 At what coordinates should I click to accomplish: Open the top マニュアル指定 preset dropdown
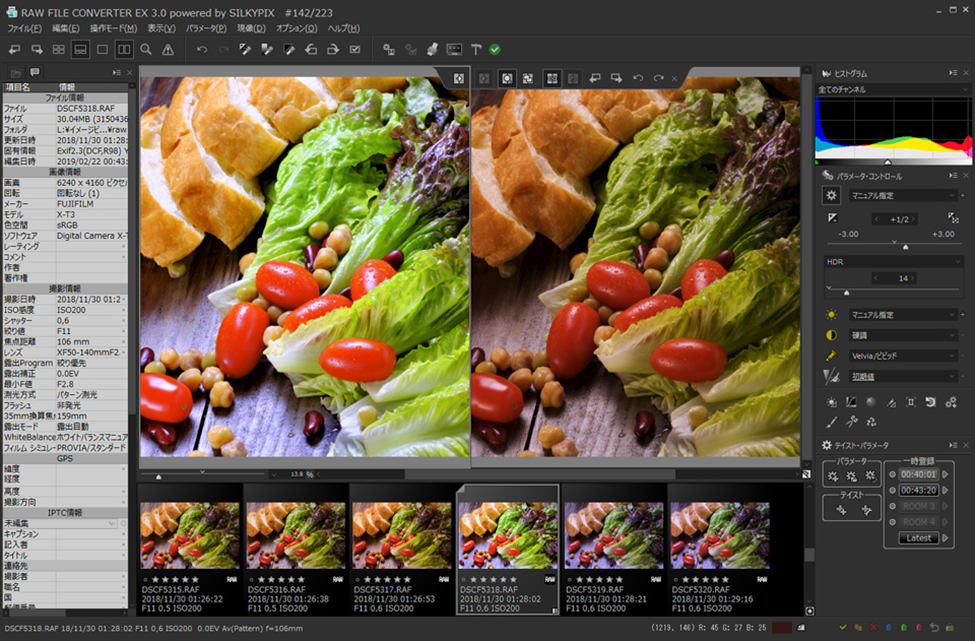coord(903,195)
